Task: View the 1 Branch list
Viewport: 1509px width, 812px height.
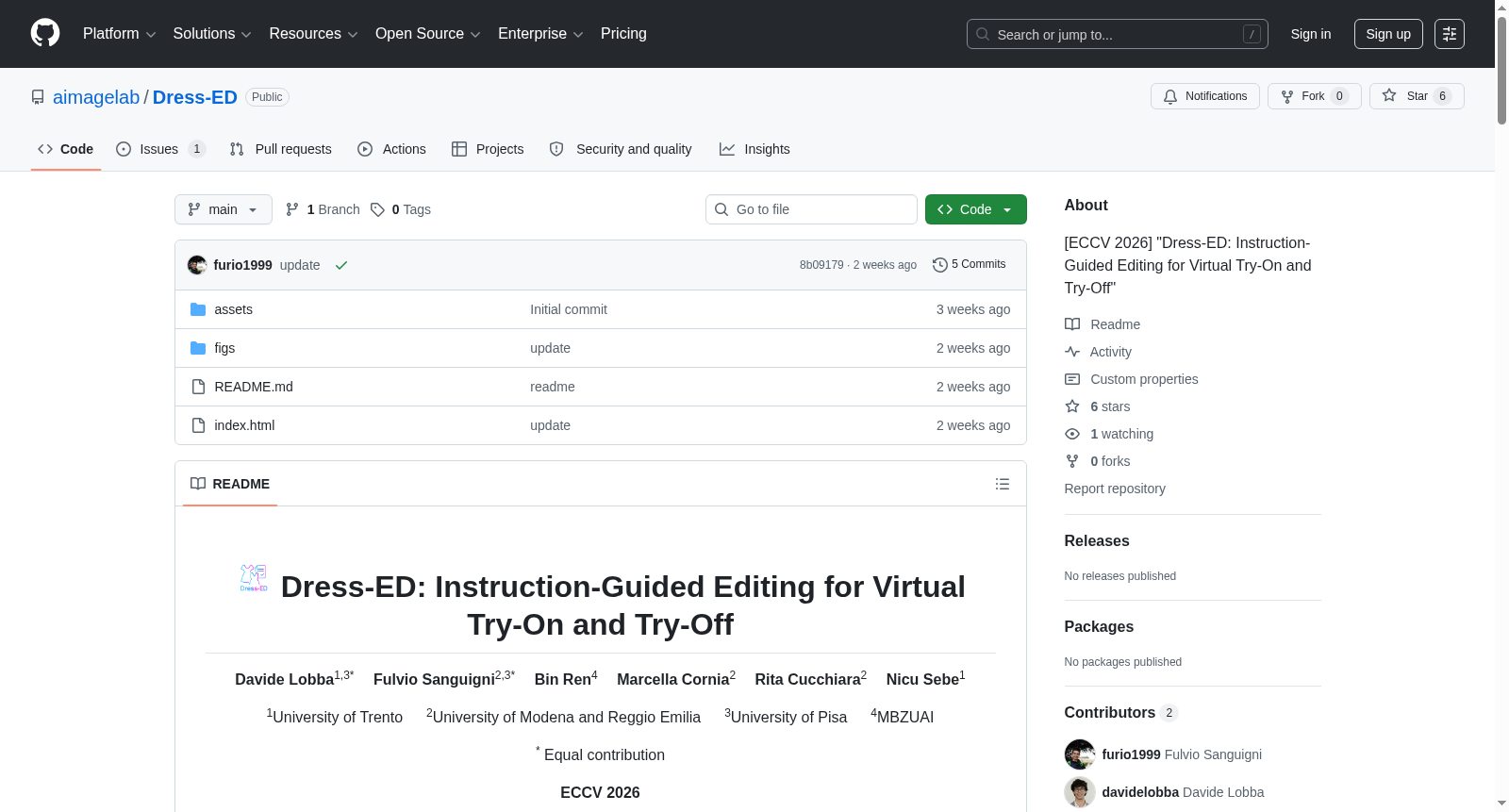Action: tap(323, 209)
